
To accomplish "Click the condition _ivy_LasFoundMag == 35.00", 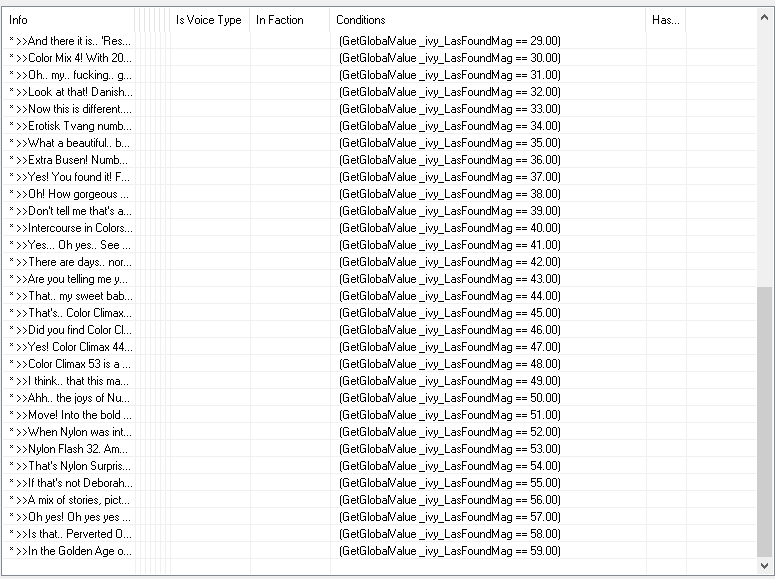I will click(450, 143).
